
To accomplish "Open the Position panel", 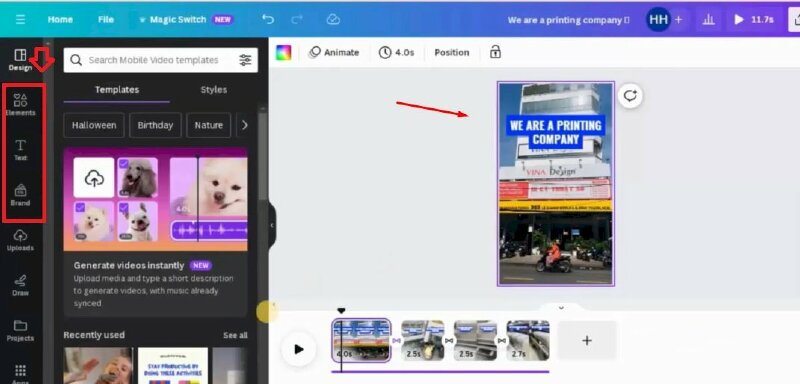I will click(x=452, y=53).
